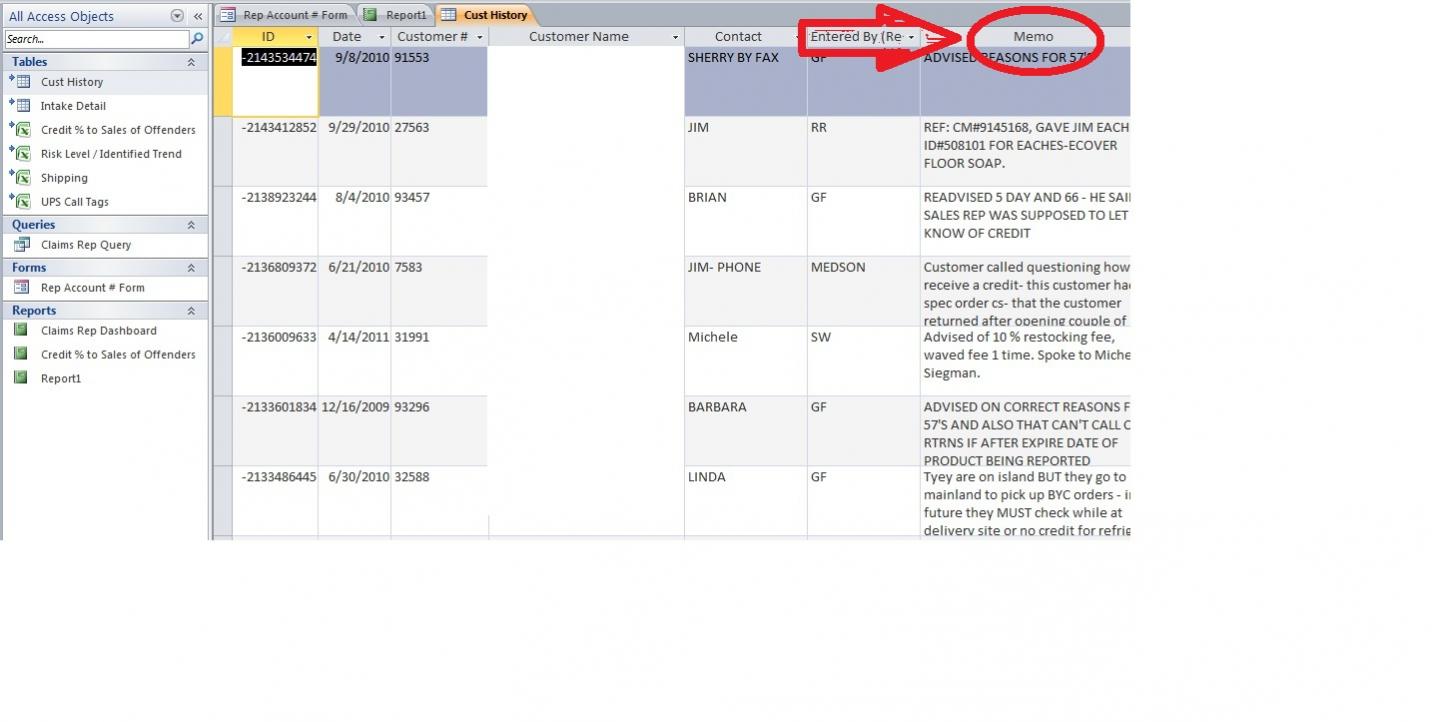Viewport: 1432px width, 722px height.
Task: Open Claims Rep Query
Action: click(86, 245)
